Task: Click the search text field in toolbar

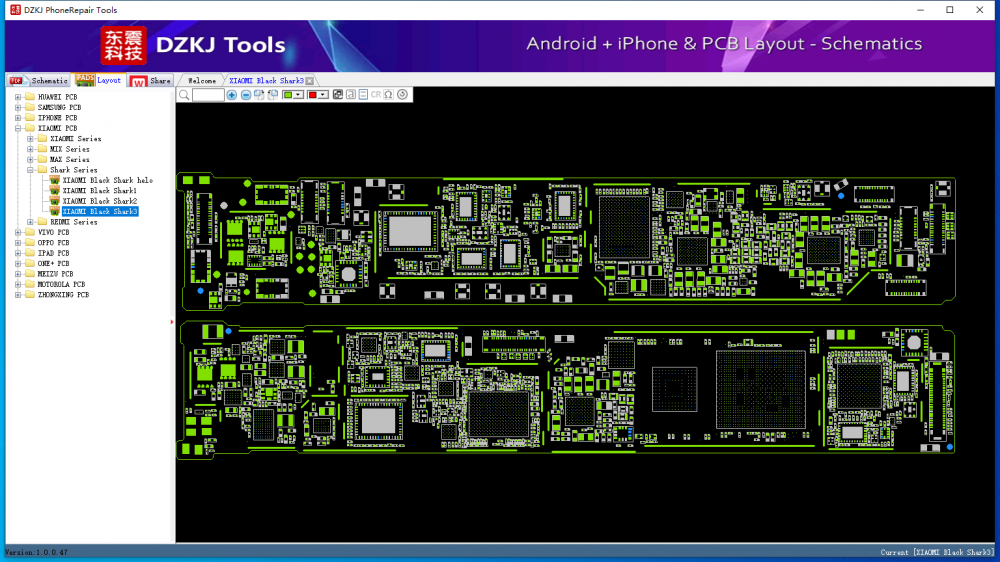Action: 208,95
